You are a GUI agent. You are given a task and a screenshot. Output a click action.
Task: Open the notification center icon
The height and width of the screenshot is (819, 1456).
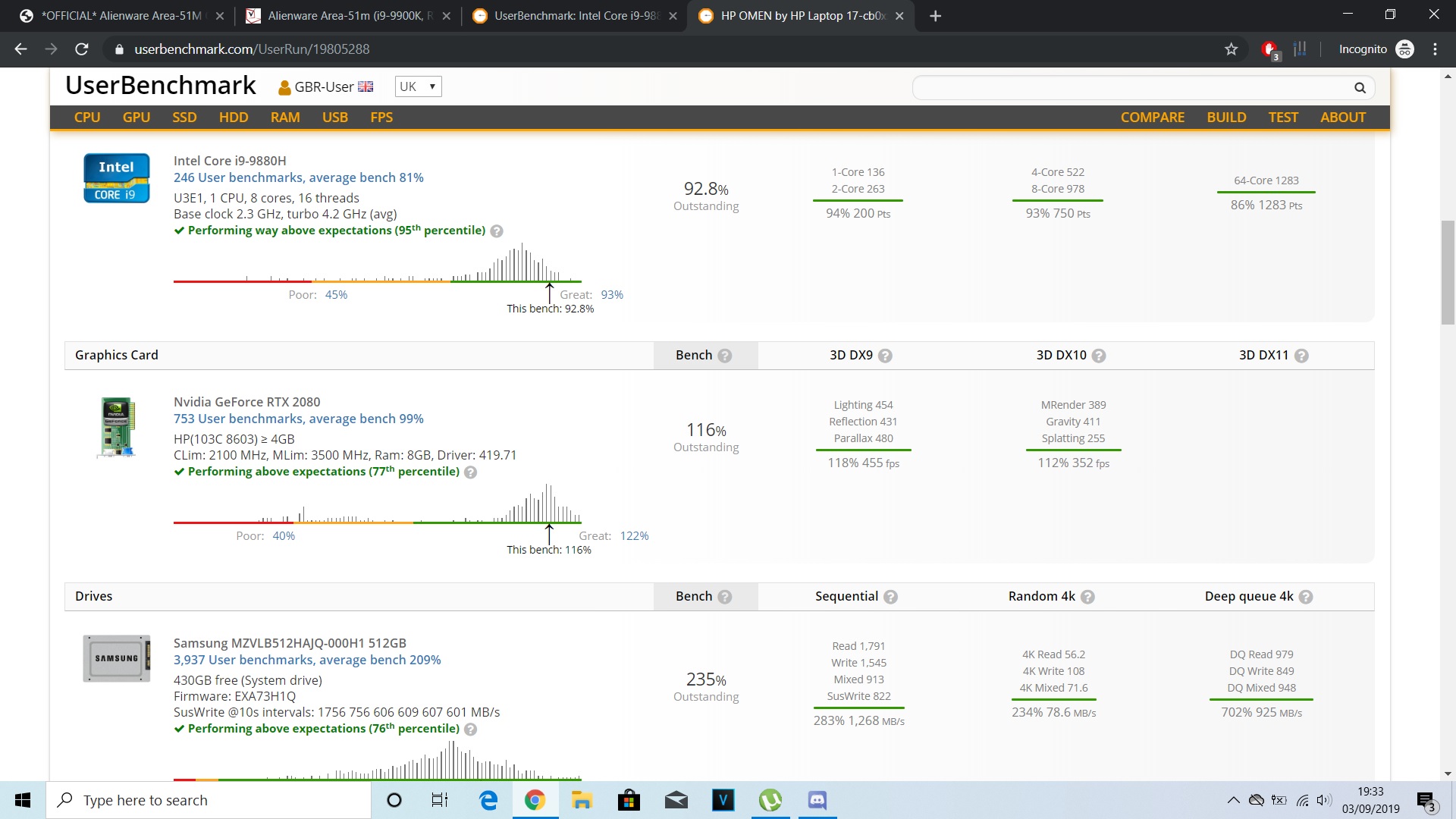1426,801
